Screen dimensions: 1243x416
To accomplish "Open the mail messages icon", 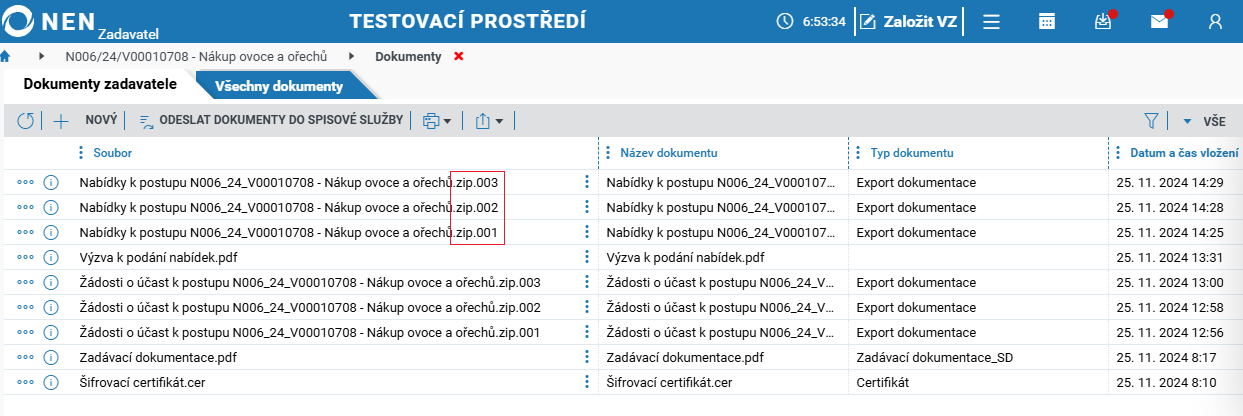I will pyautogui.click(x=1160, y=22).
